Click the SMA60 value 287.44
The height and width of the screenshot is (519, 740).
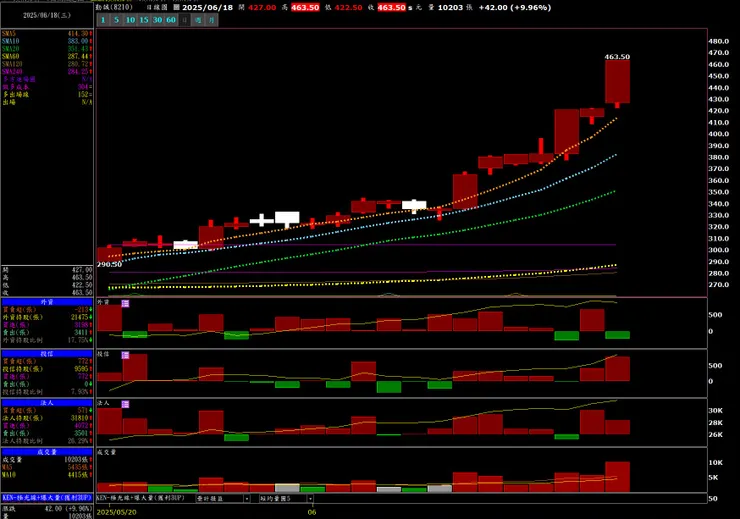(x=78, y=56)
